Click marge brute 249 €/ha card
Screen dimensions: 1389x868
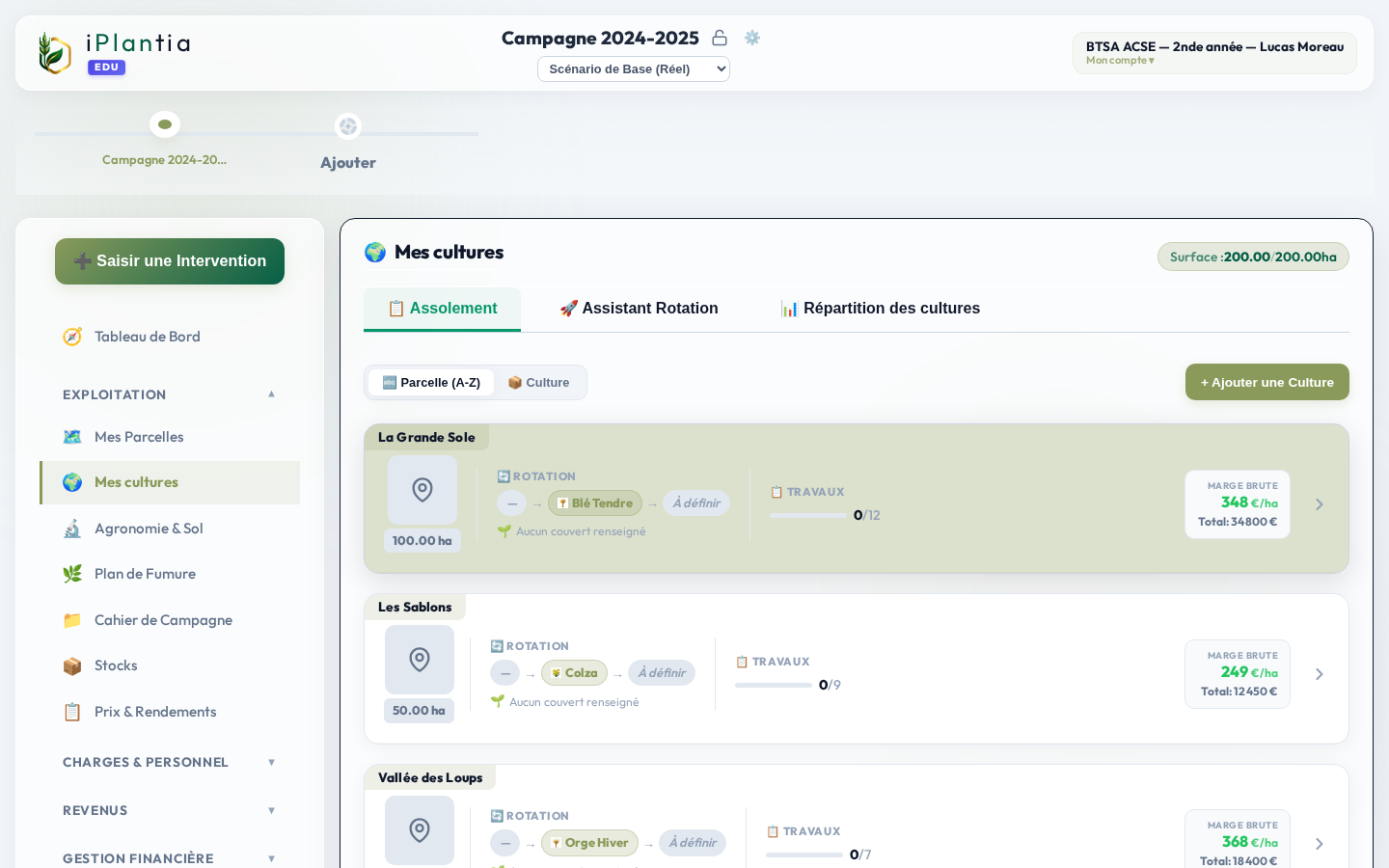point(1238,674)
